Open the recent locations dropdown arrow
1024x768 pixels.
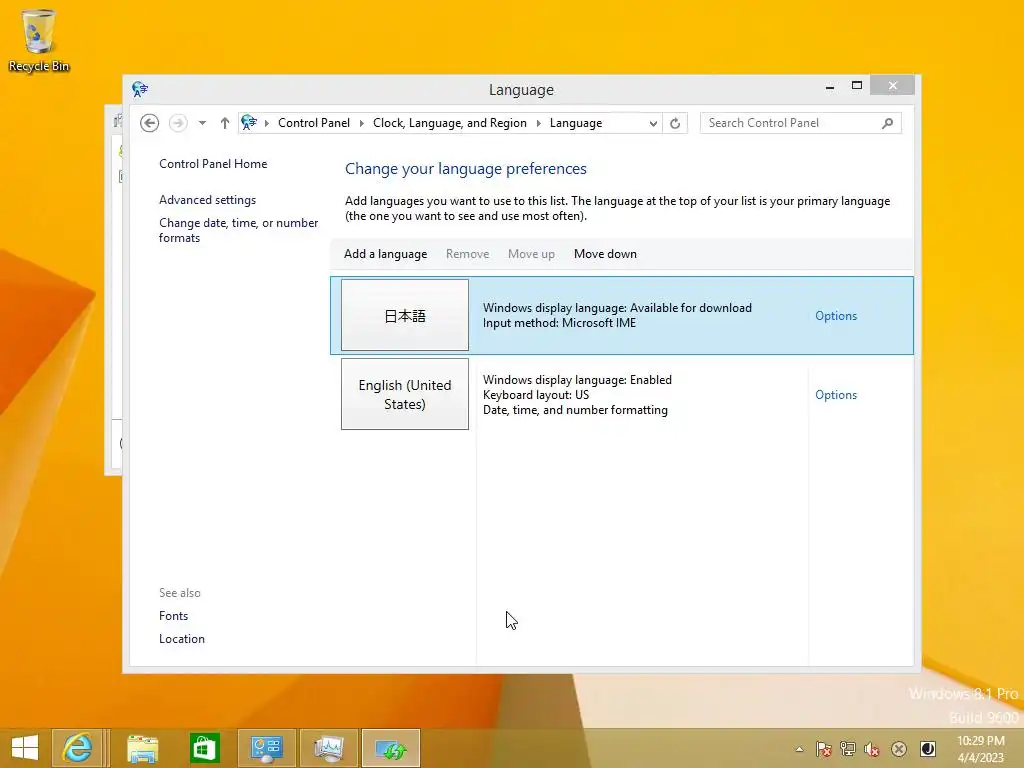coord(202,123)
